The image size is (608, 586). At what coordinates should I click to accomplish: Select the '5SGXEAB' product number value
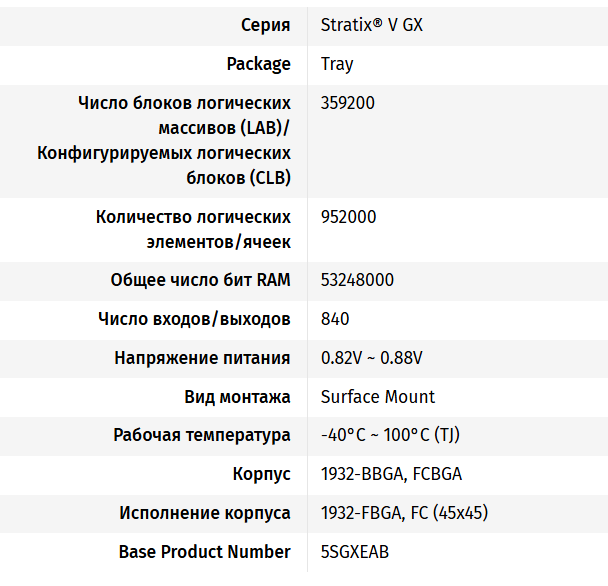pos(354,552)
